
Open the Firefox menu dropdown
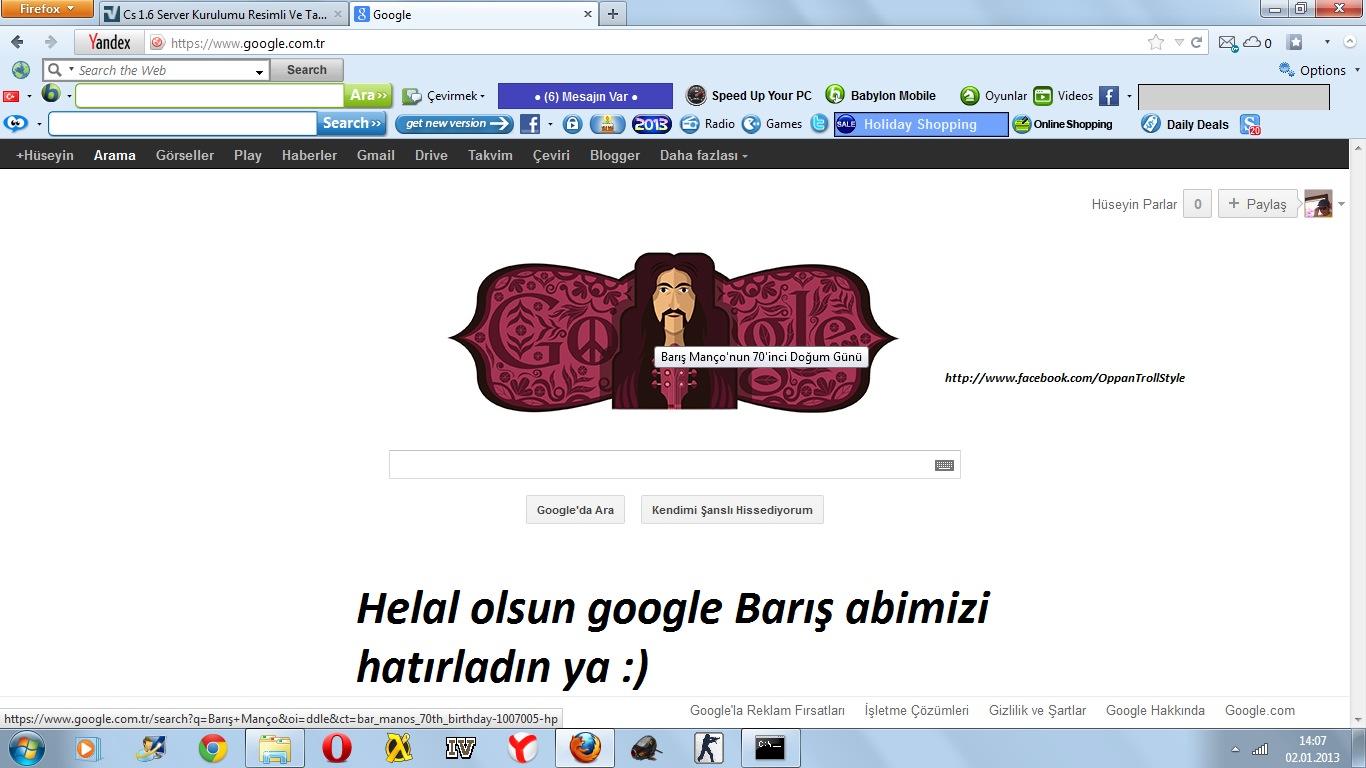click(47, 9)
